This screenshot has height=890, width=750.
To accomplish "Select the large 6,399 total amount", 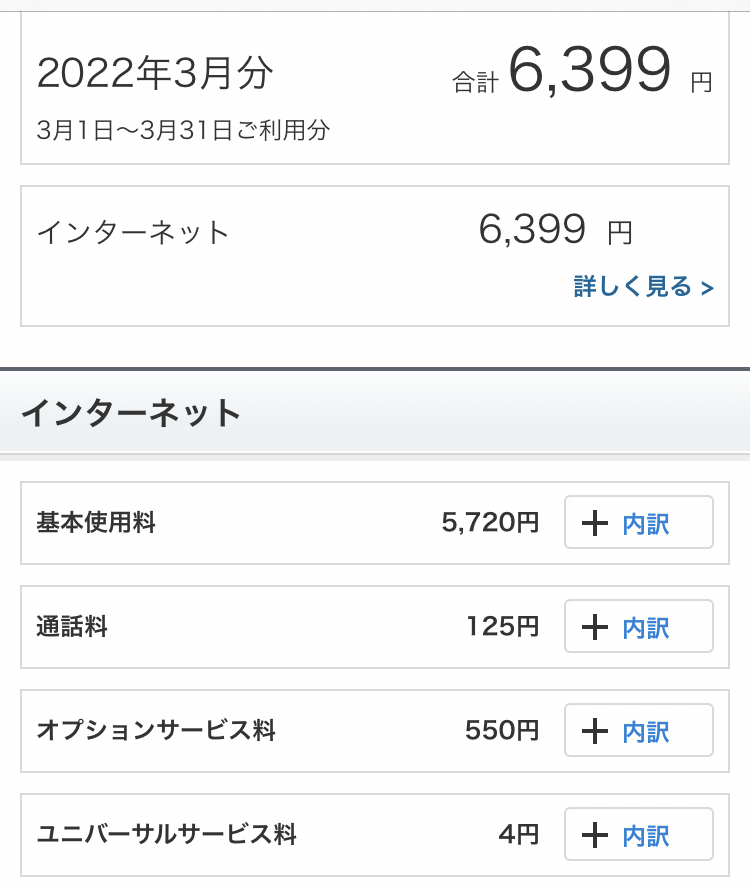I will (589, 72).
